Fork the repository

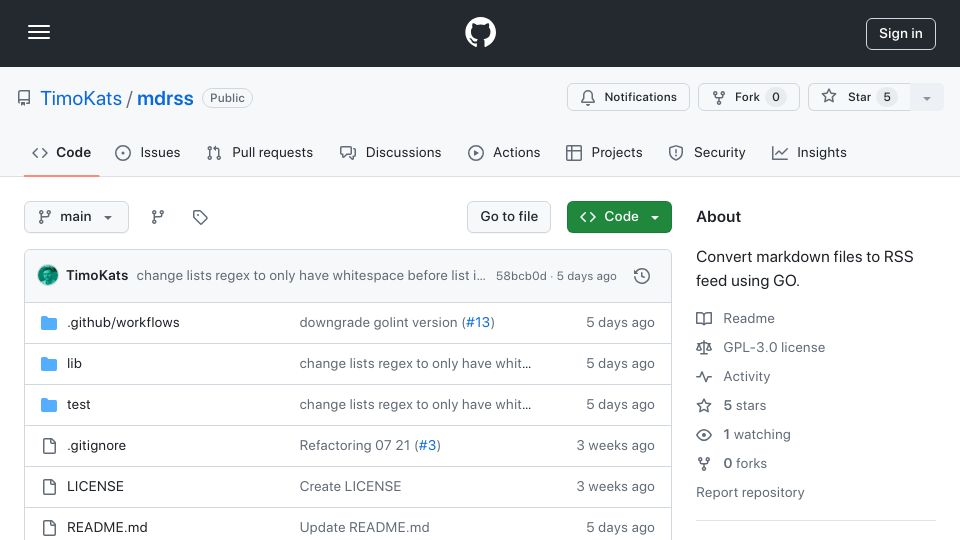(x=749, y=97)
